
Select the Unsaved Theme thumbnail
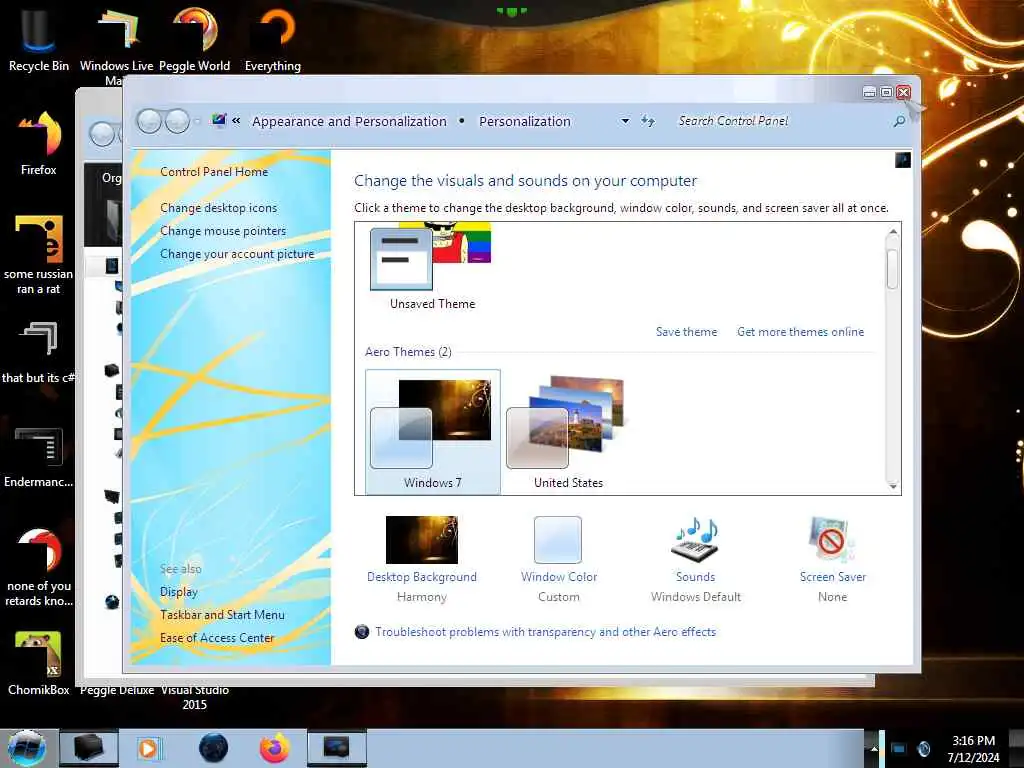432,266
